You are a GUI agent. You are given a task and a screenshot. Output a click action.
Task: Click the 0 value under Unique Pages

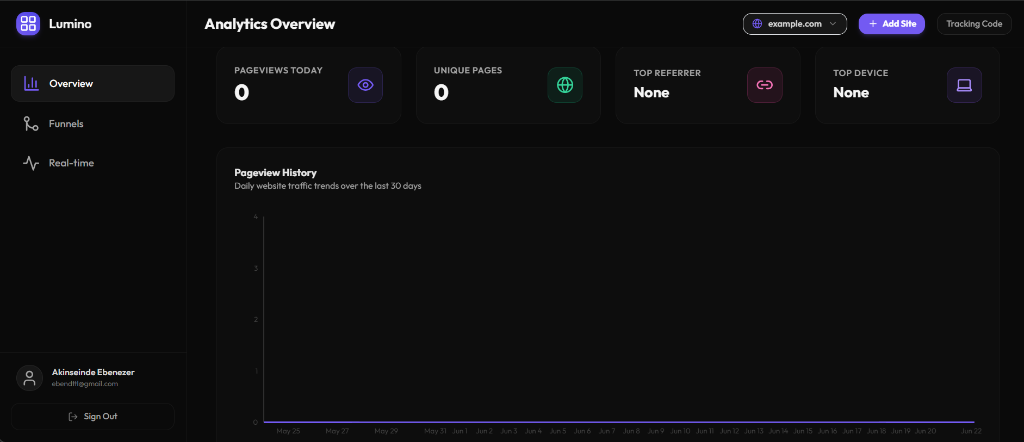click(441, 93)
